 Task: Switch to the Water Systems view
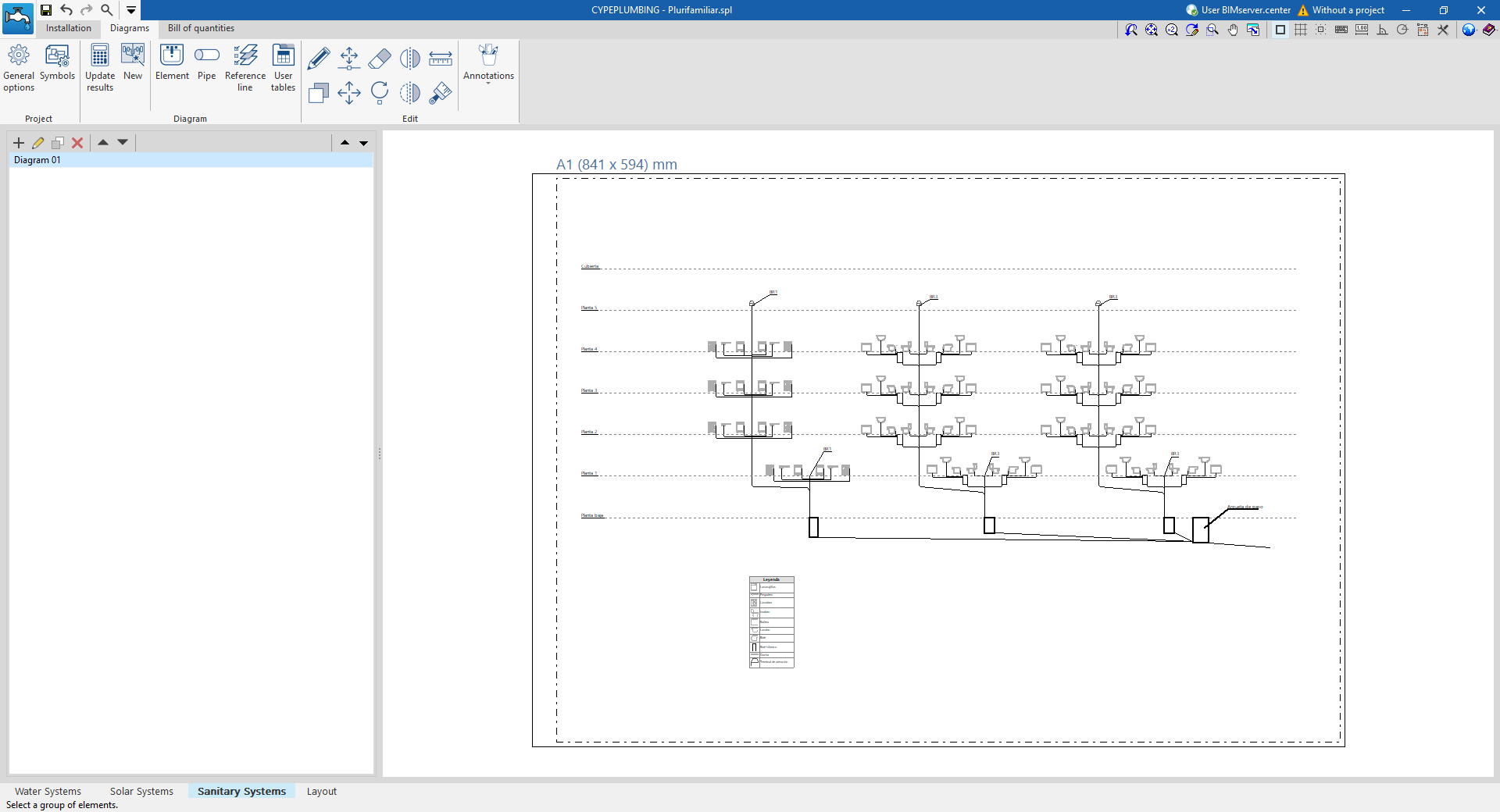[x=48, y=791]
